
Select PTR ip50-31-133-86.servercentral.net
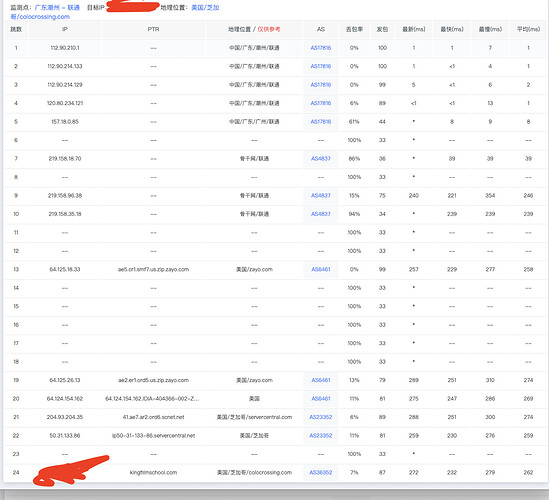pyautogui.click(x=153, y=436)
